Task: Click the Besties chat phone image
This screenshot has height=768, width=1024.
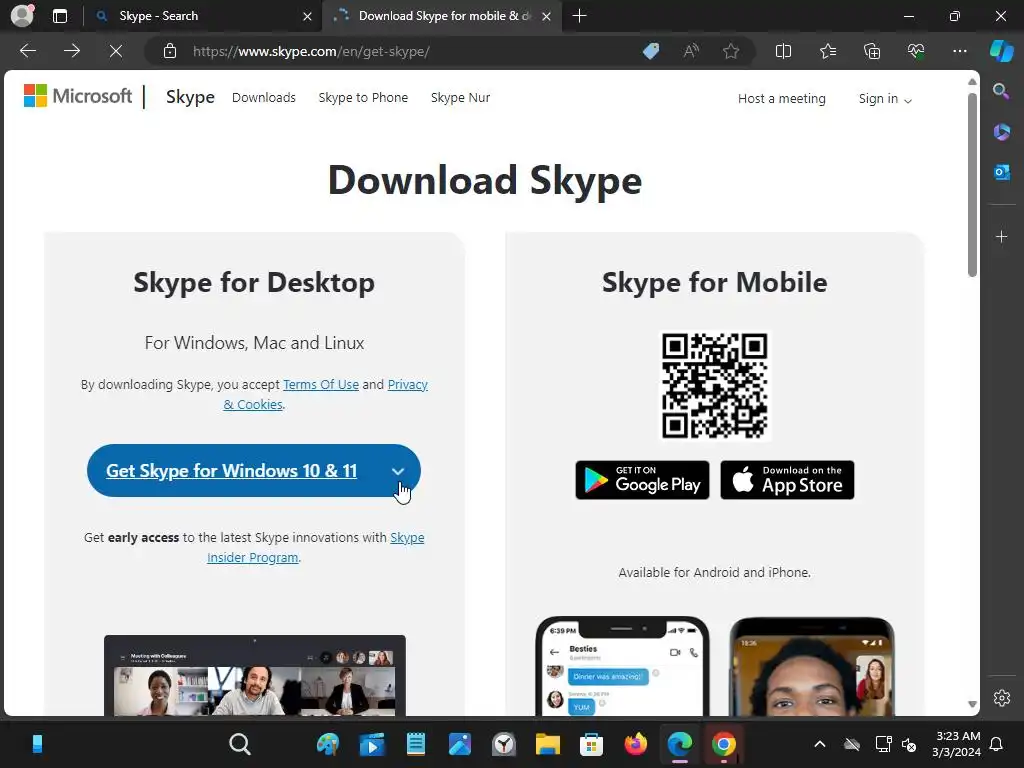Action: [x=622, y=667]
